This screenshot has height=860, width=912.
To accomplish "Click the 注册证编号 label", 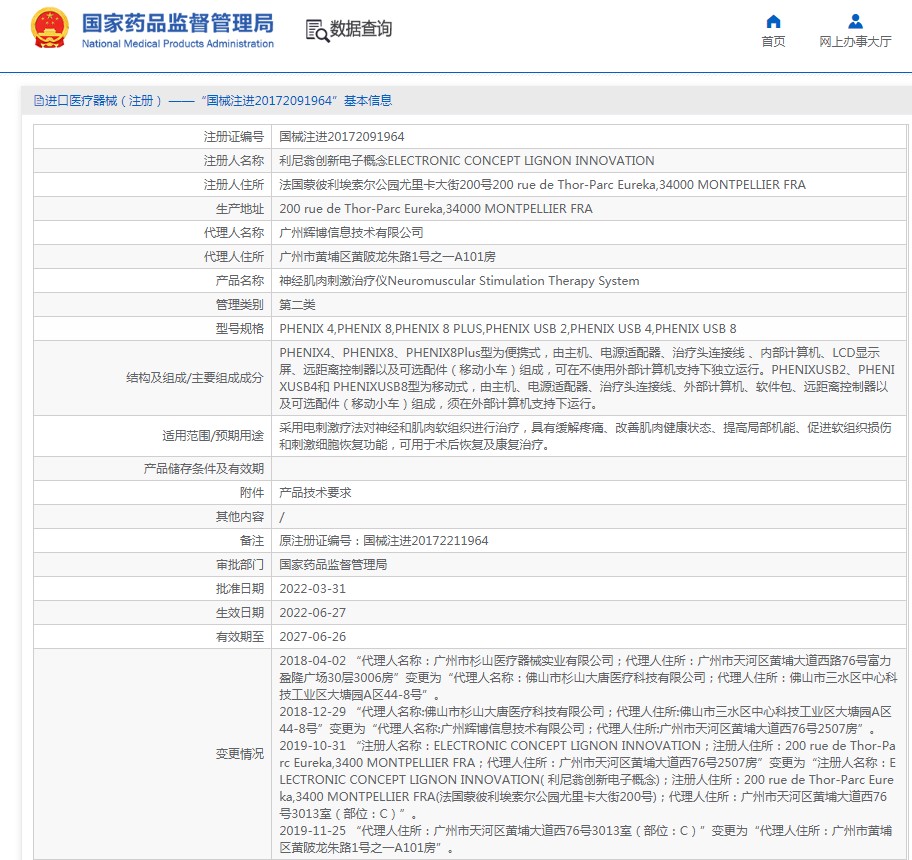I will pyautogui.click(x=234, y=137).
